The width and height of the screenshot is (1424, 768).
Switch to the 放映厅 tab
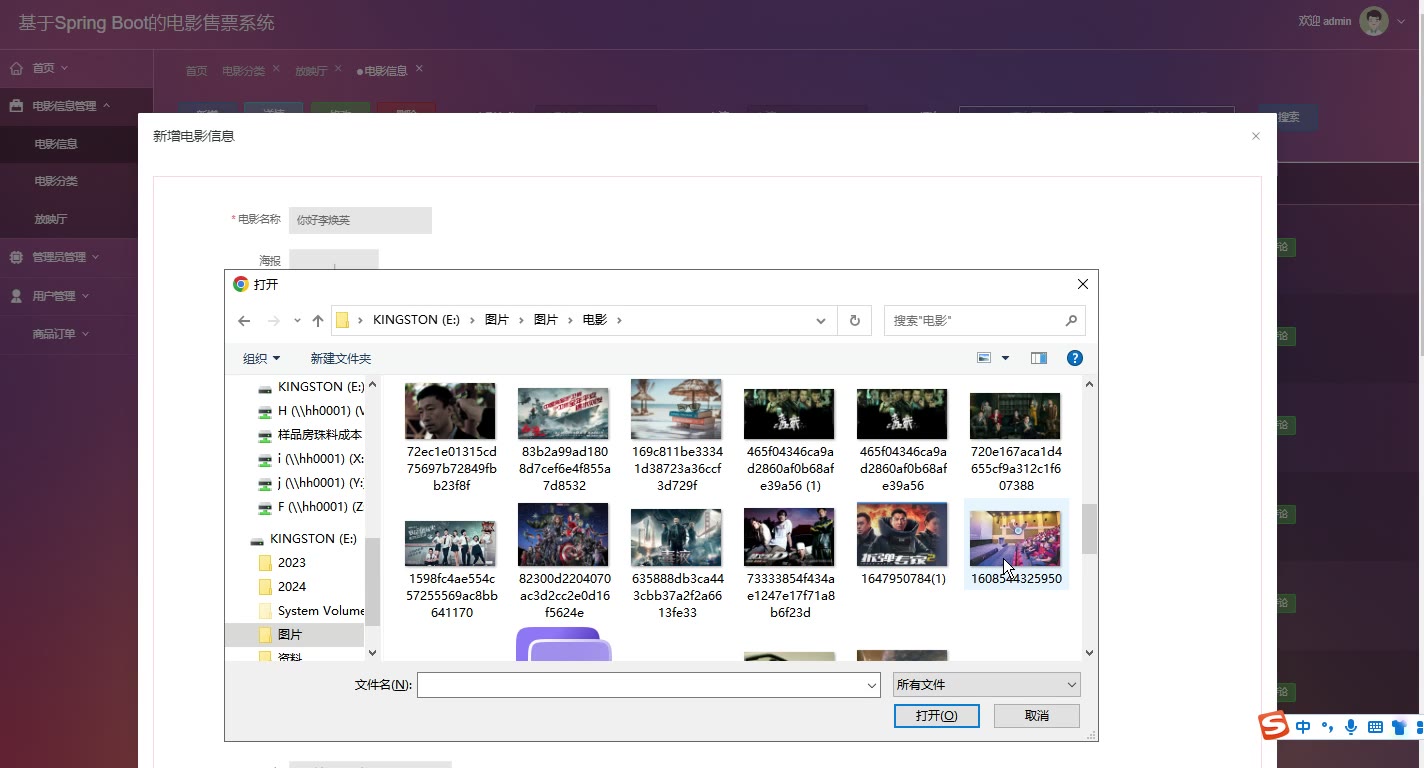click(311, 71)
